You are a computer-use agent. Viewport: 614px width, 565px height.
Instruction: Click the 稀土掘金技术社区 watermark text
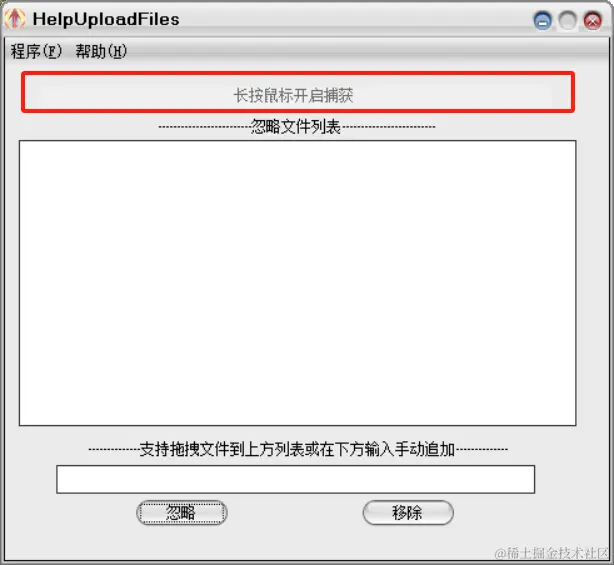551,553
